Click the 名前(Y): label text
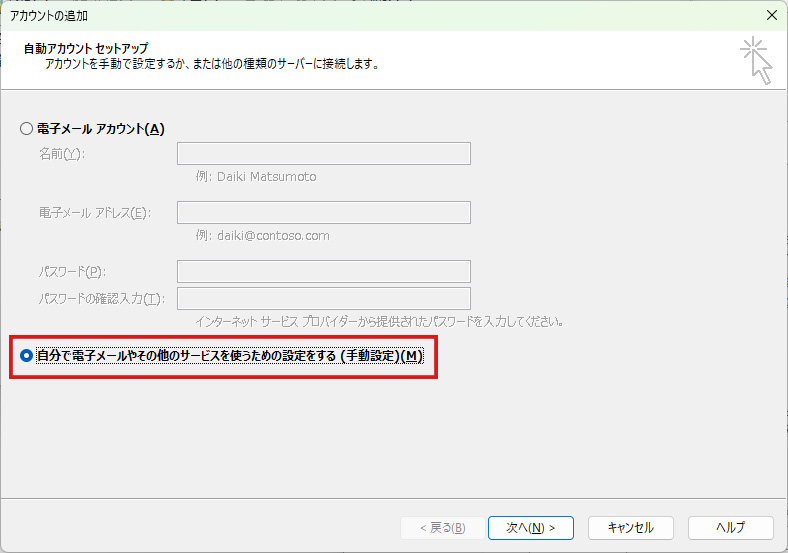Image resolution: width=788 pixels, height=553 pixels. 62,154
